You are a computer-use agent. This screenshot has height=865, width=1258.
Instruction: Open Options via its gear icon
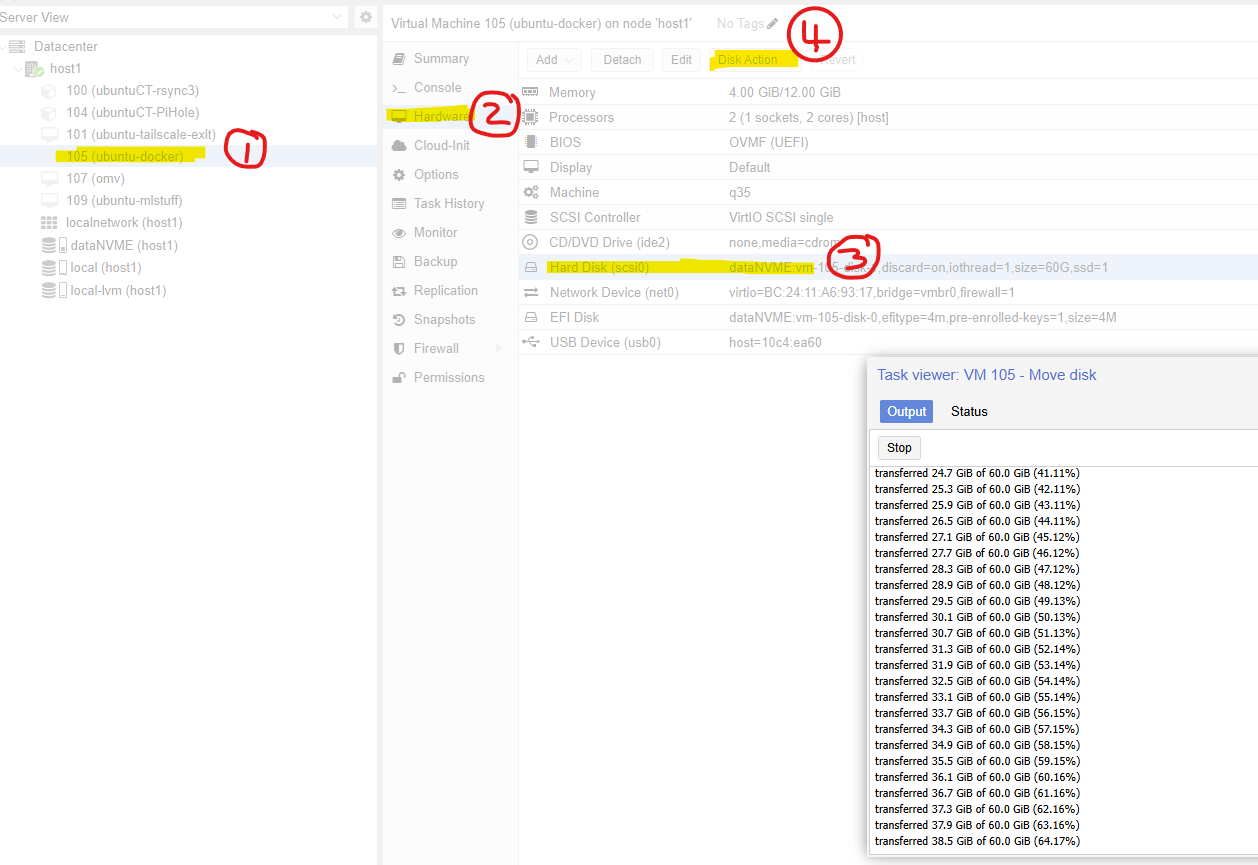400,174
